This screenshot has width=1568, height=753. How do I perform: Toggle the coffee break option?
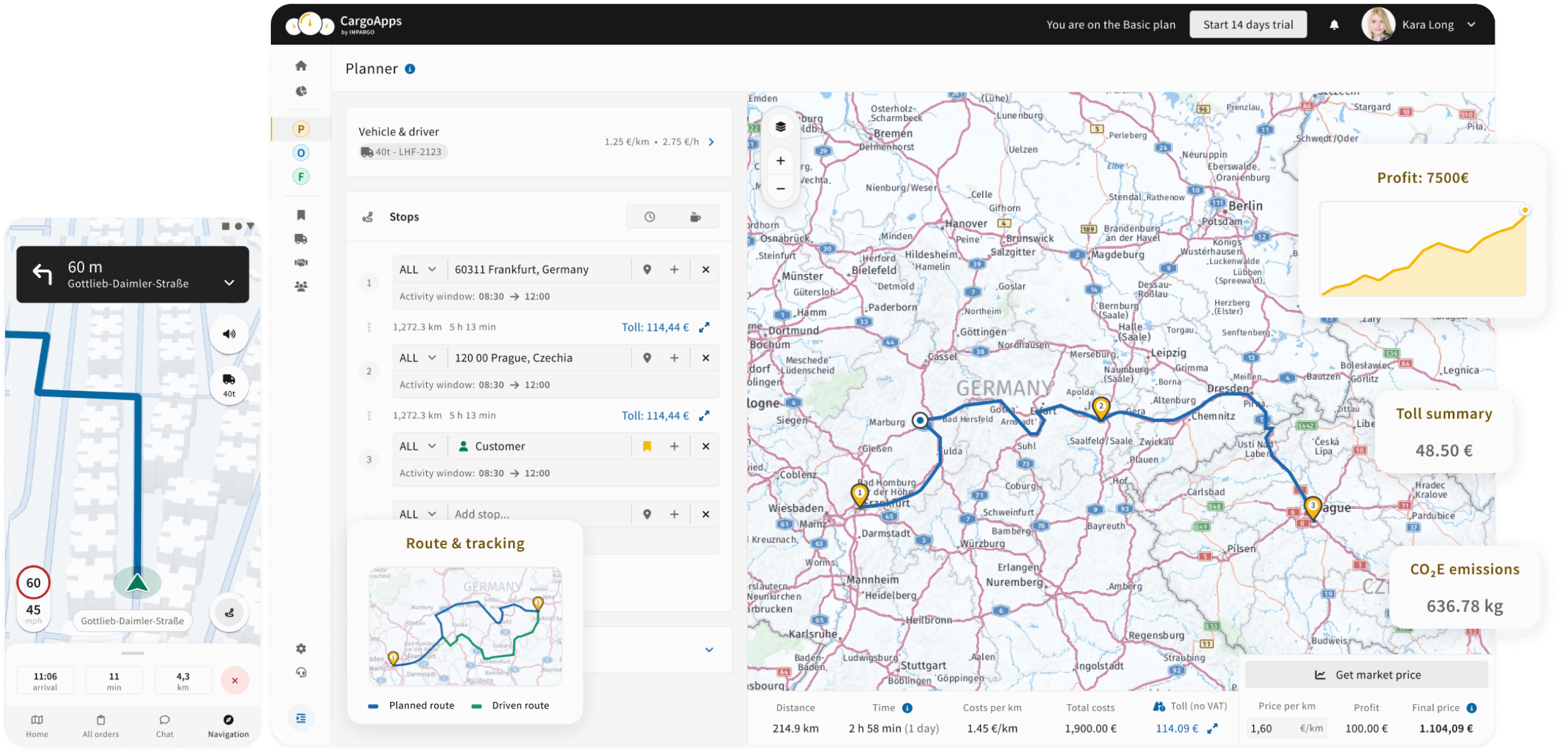tap(695, 217)
